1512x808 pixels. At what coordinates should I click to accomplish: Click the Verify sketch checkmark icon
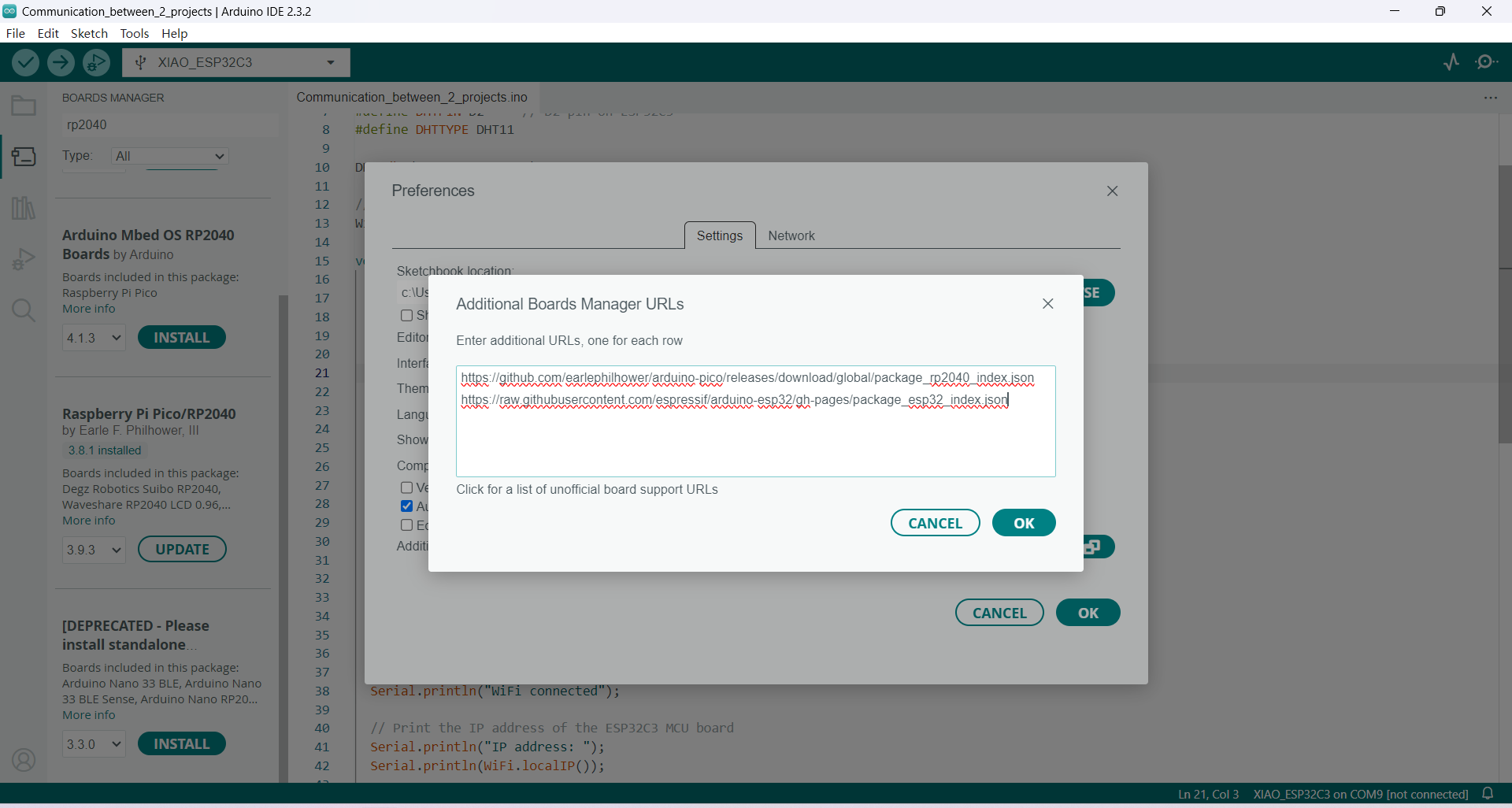25,62
